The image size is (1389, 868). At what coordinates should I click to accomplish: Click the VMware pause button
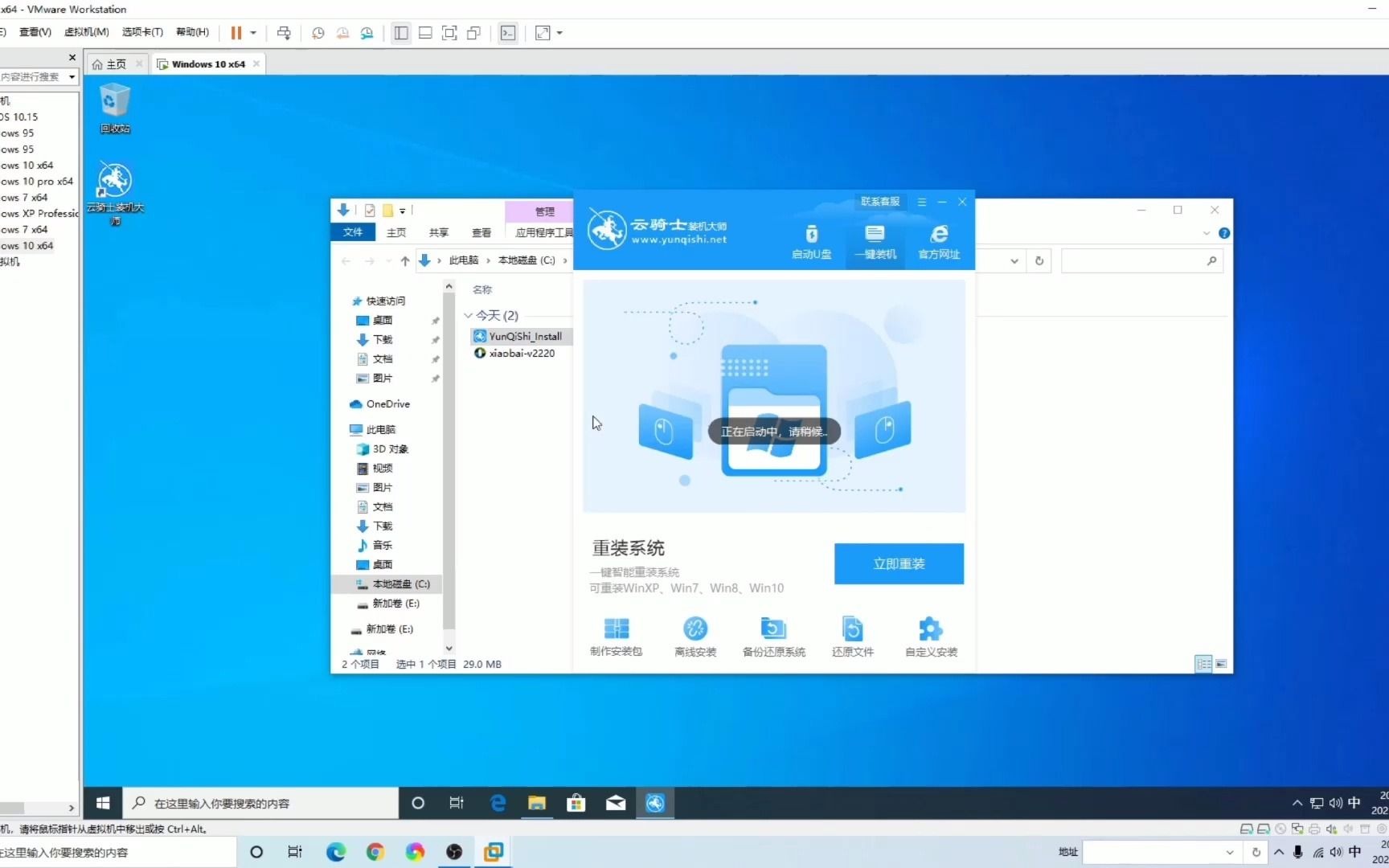(236, 33)
